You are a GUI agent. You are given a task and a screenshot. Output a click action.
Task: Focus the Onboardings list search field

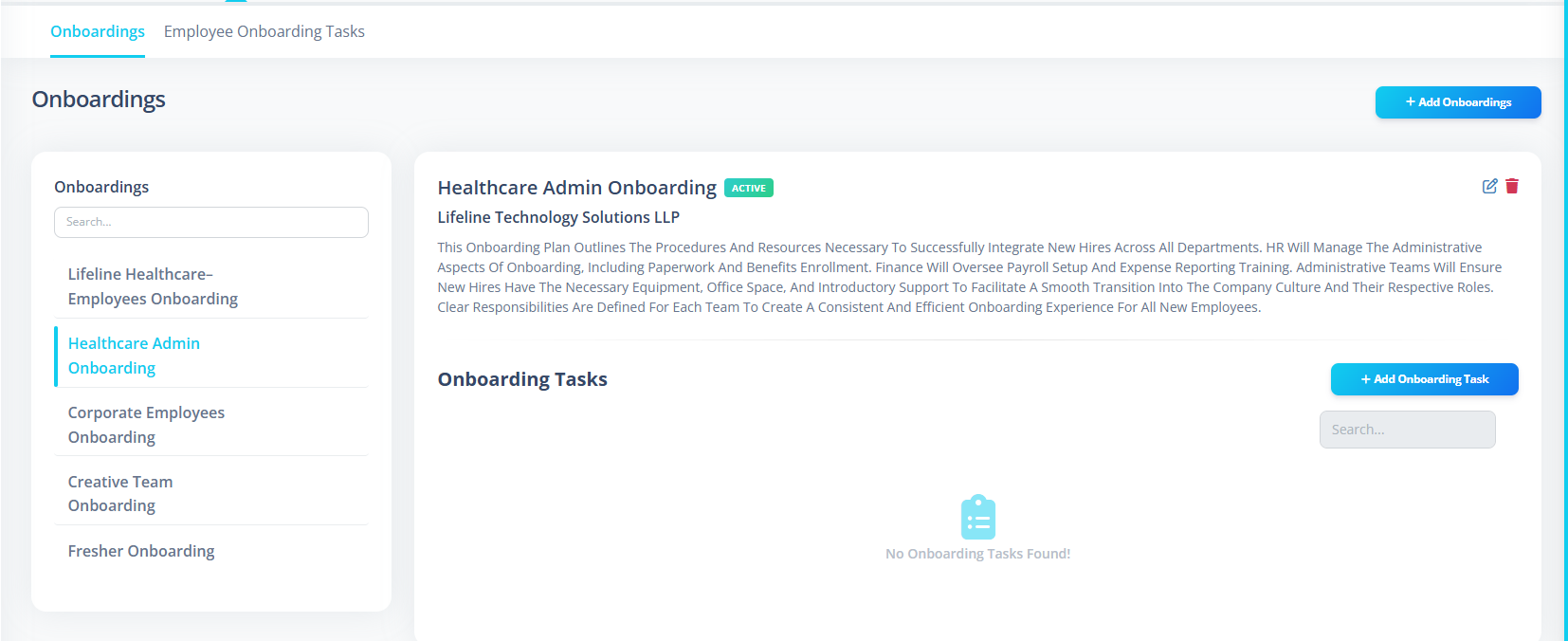(211, 222)
